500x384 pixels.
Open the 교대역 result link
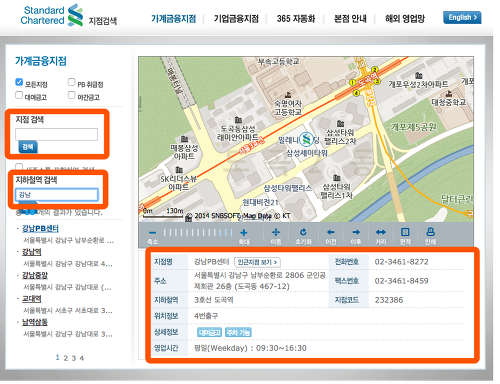[32, 299]
